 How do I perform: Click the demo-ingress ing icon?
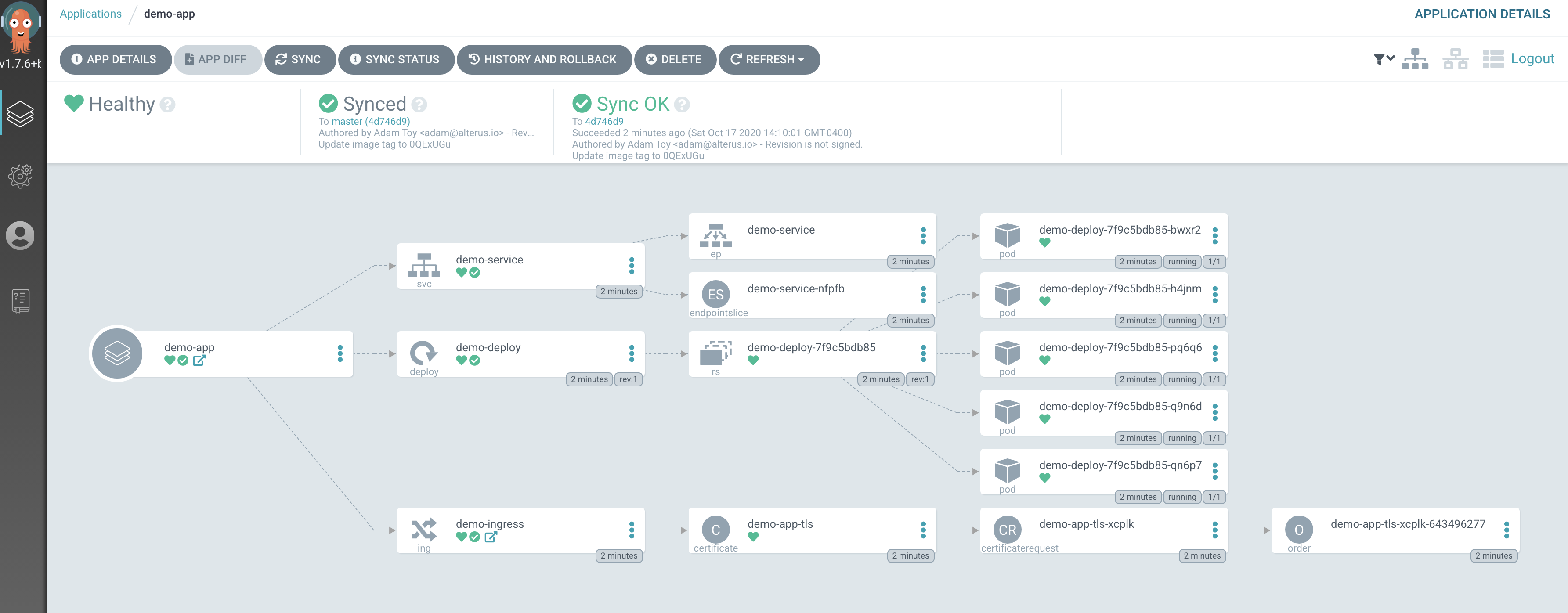[x=424, y=530]
